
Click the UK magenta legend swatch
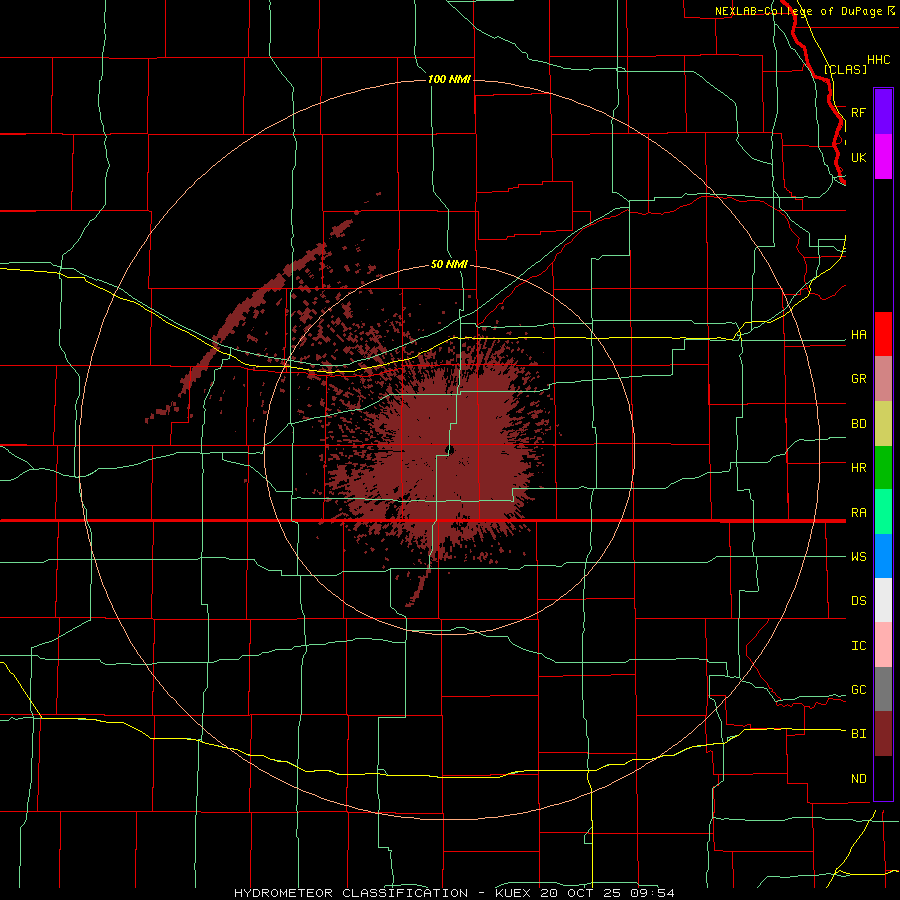pyautogui.click(x=883, y=157)
